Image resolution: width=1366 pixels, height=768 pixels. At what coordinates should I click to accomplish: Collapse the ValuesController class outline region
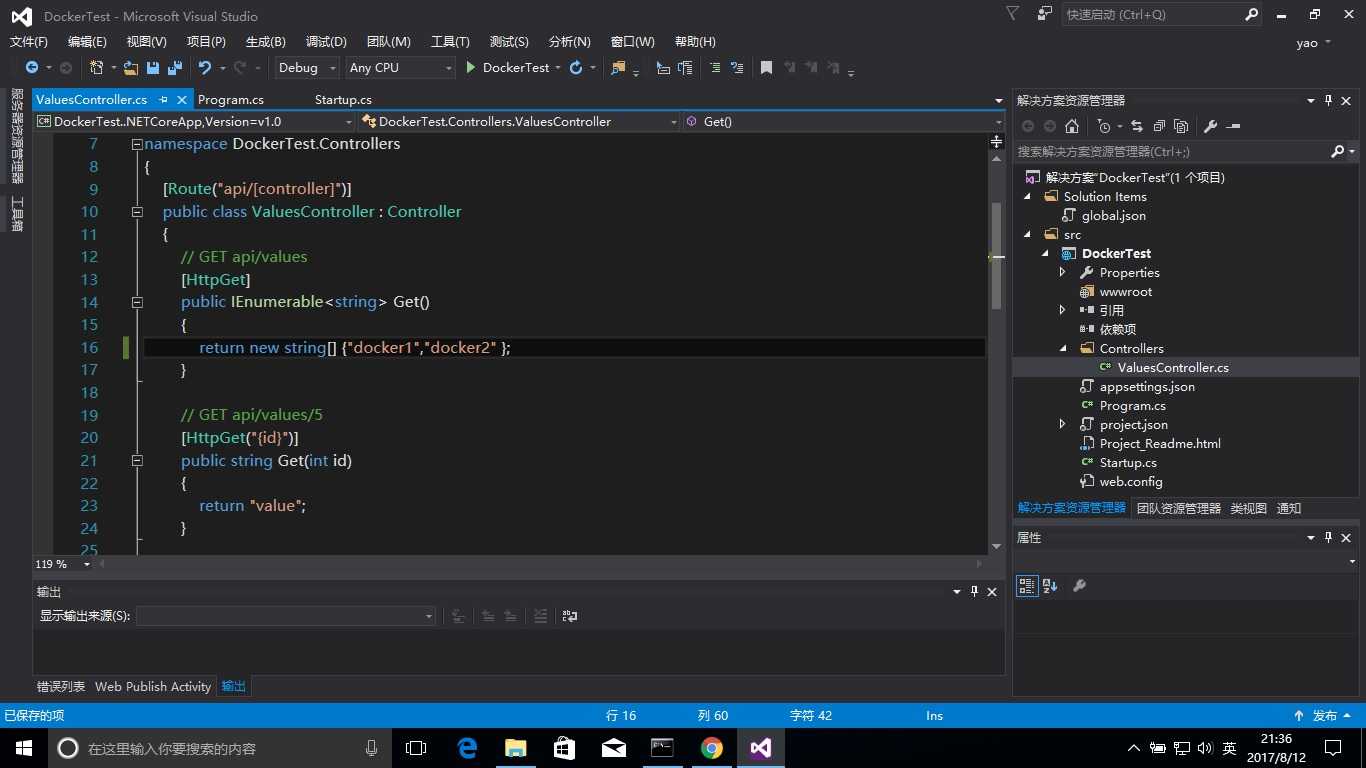click(137, 212)
